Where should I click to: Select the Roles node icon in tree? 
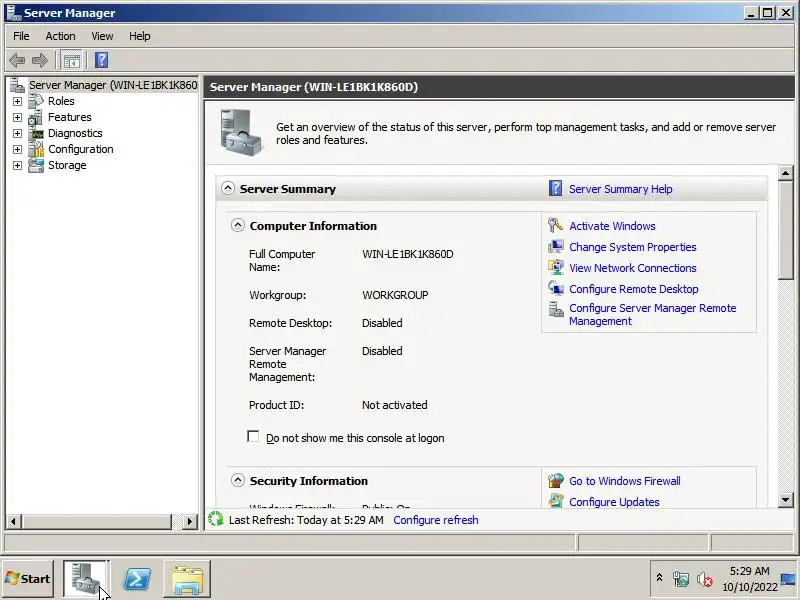36,101
